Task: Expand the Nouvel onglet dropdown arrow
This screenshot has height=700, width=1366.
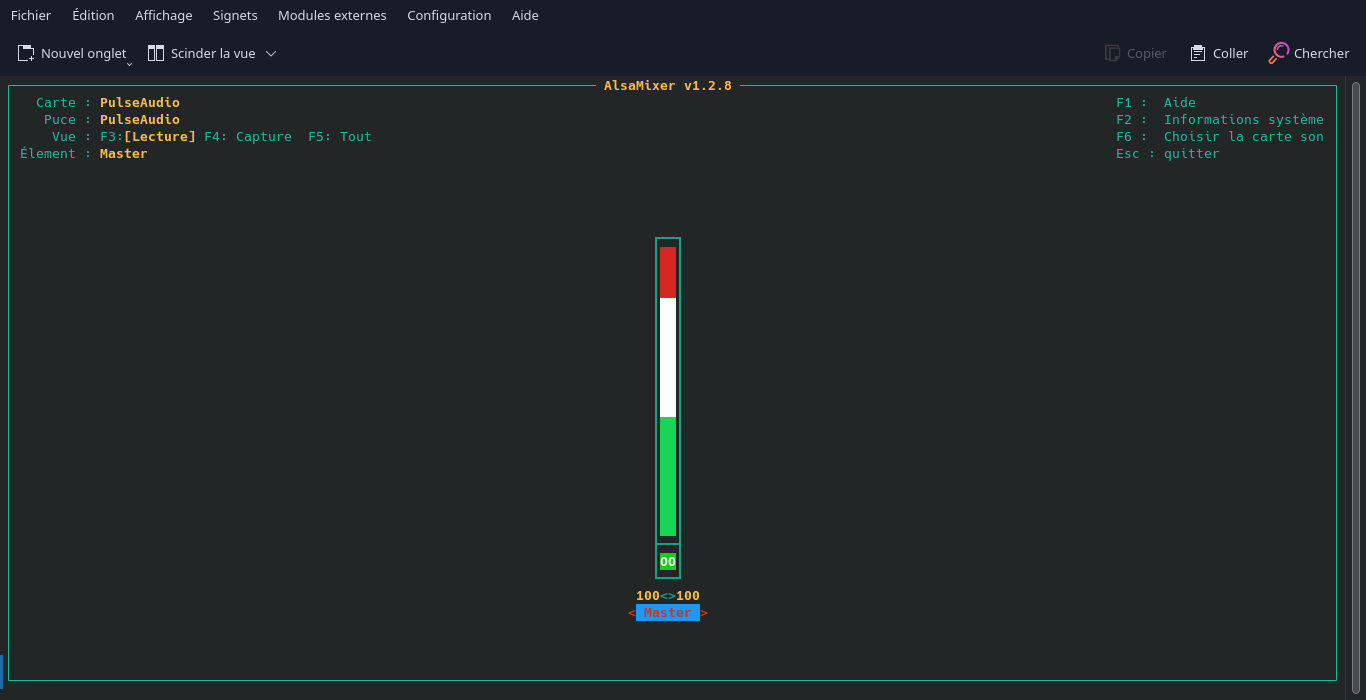Action: tap(129, 64)
